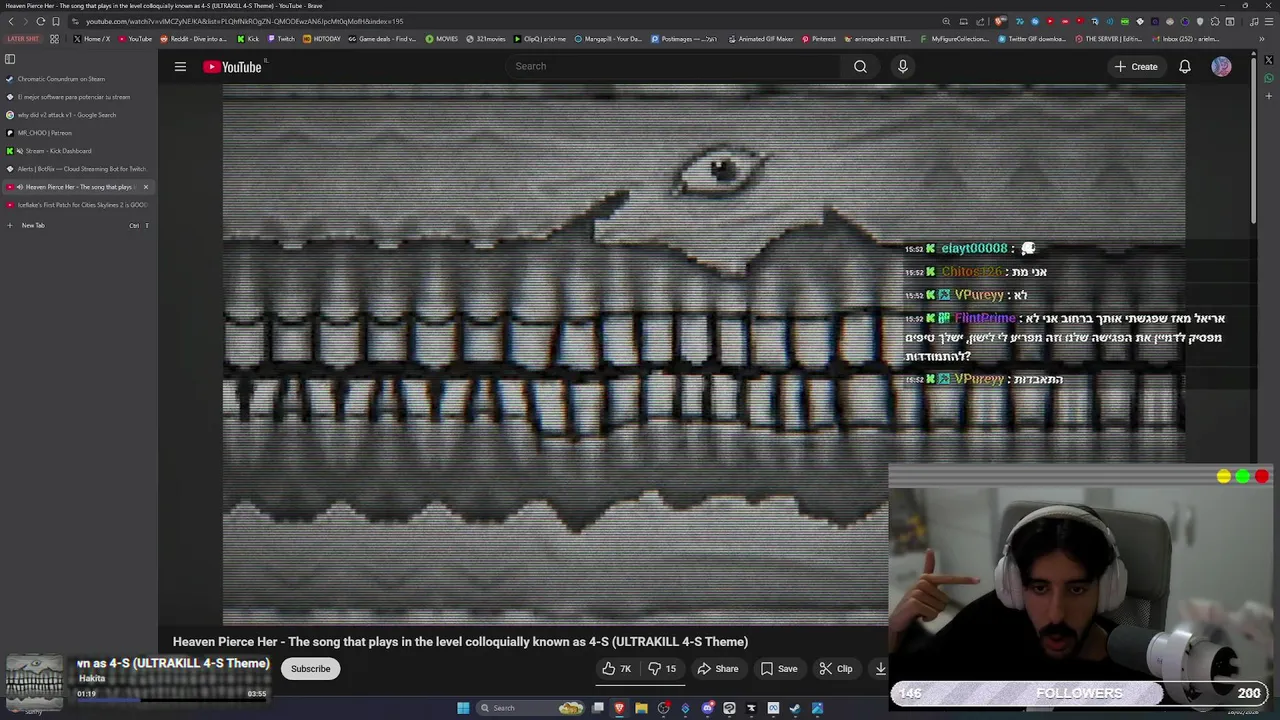Click the browser forward arrow
This screenshot has height=720, width=1280.
[x=24, y=21]
